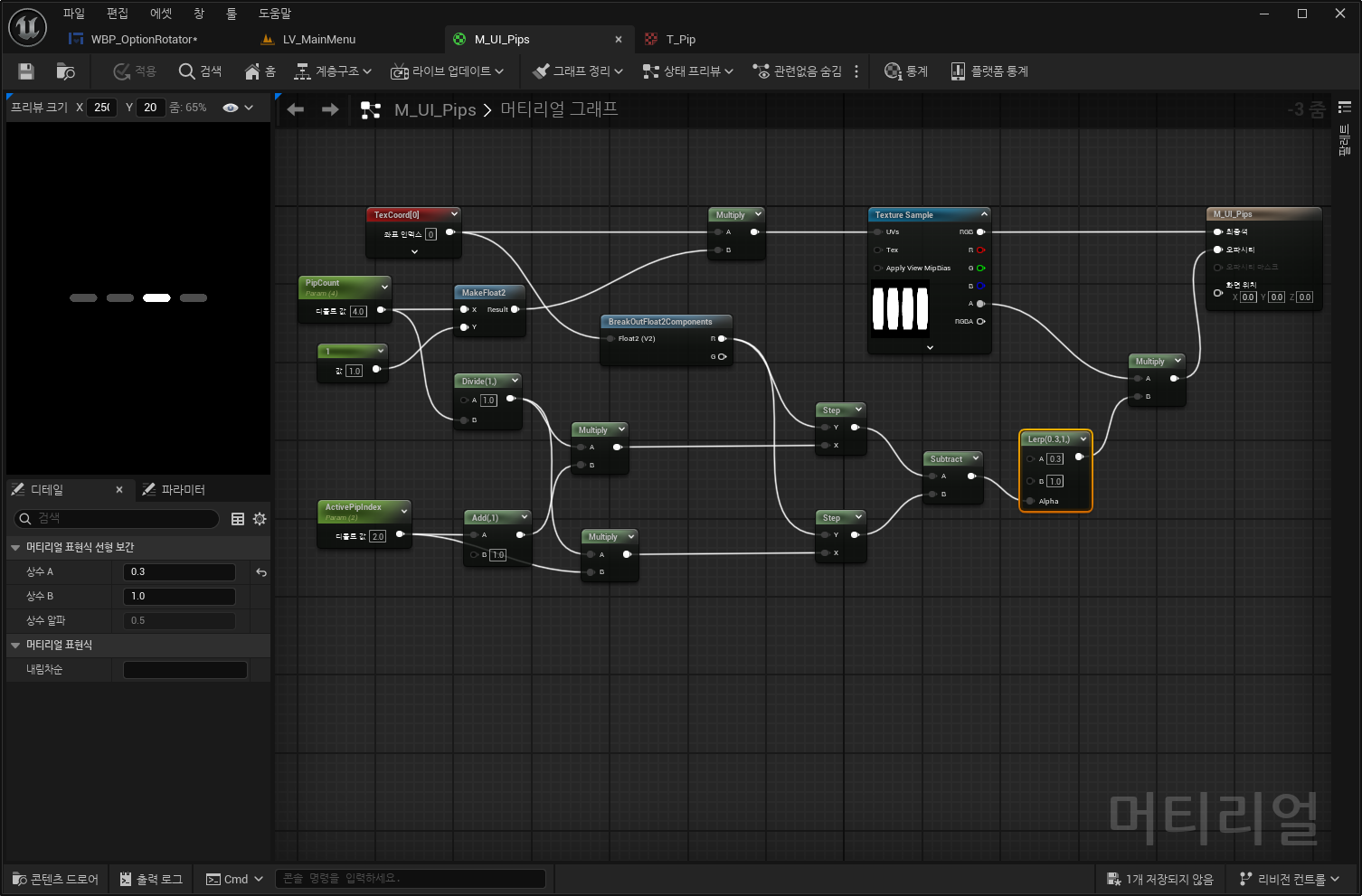Collapse the 머티리얼 표현식 선형 보간 section
This screenshot has height=896, width=1362.
pyautogui.click(x=15, y=547)
